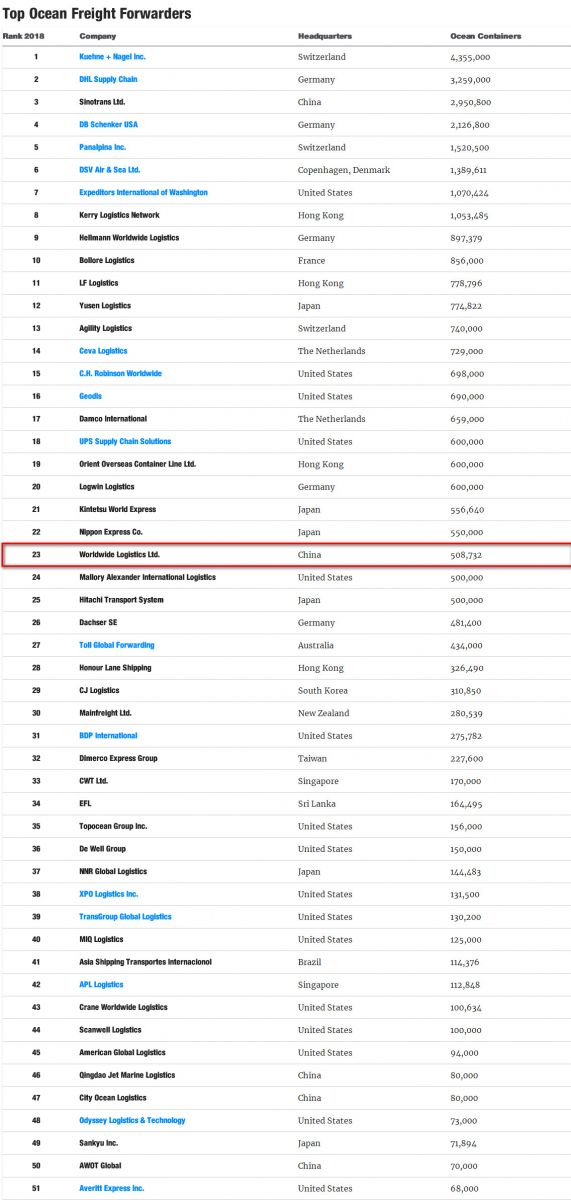
Task: Open the Ceva Logistics link
Action: [103, 351]
